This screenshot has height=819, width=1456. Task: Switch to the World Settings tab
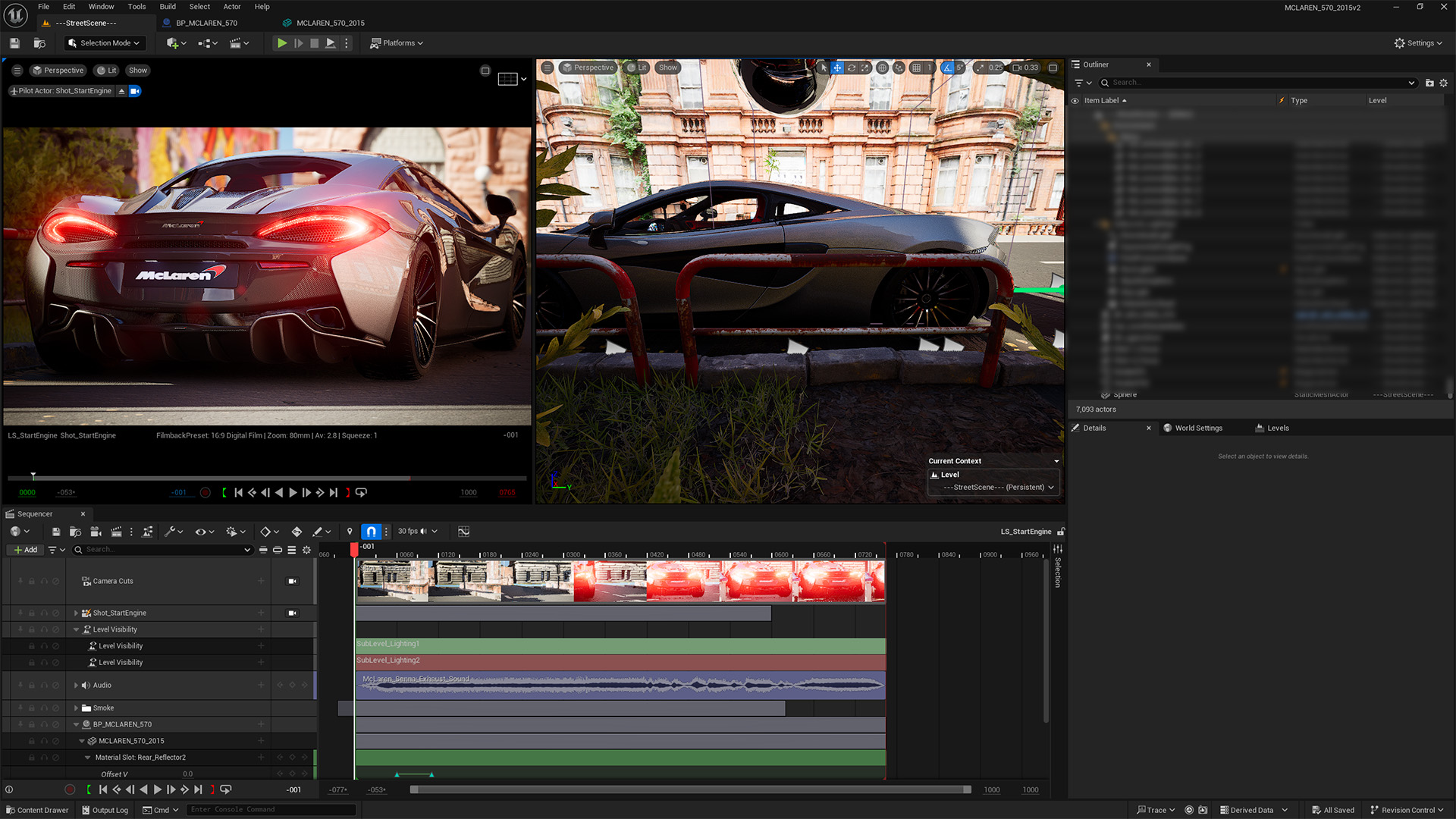[x=1198, y=428]
